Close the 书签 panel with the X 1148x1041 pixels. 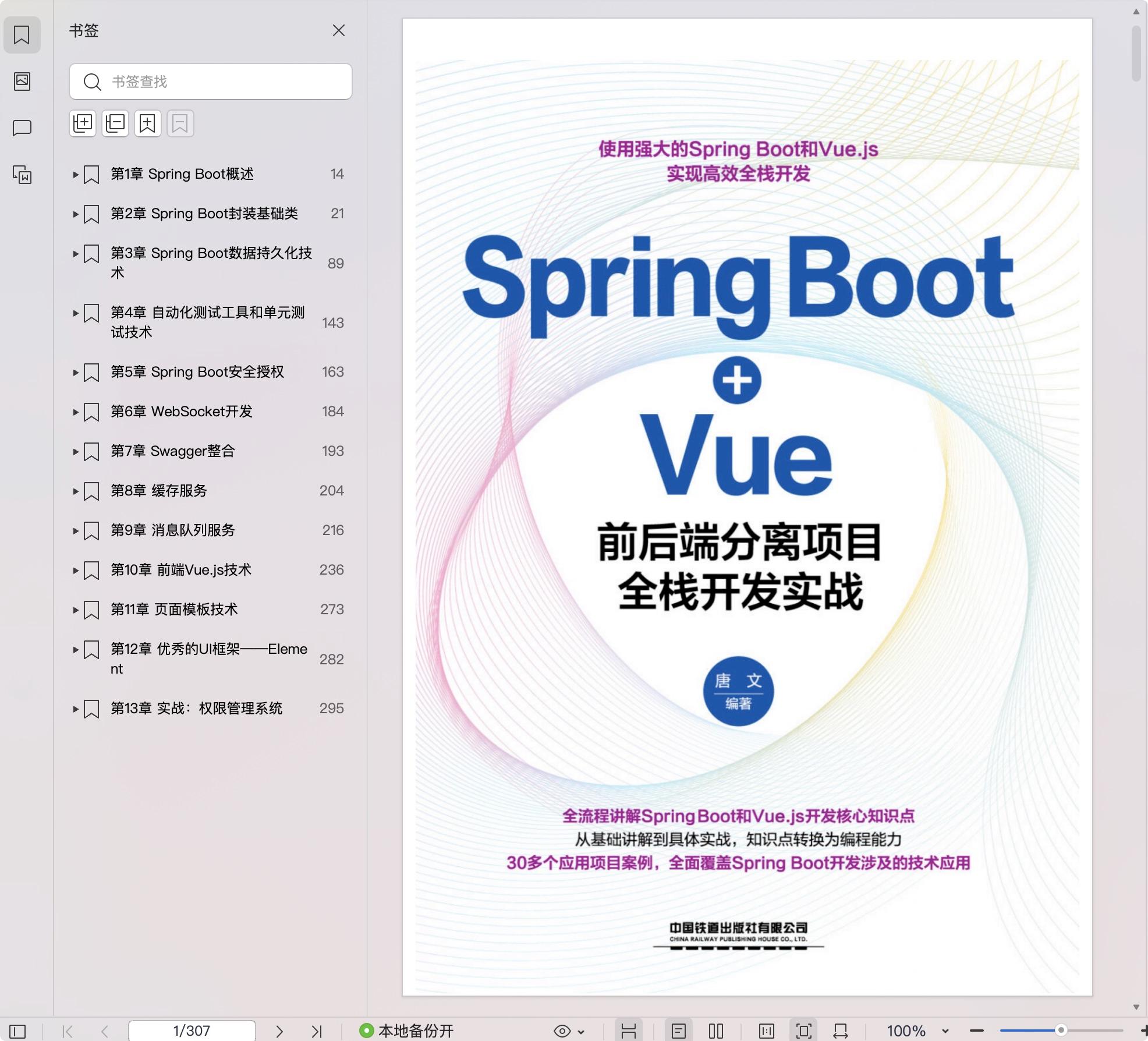click(339, 30)
